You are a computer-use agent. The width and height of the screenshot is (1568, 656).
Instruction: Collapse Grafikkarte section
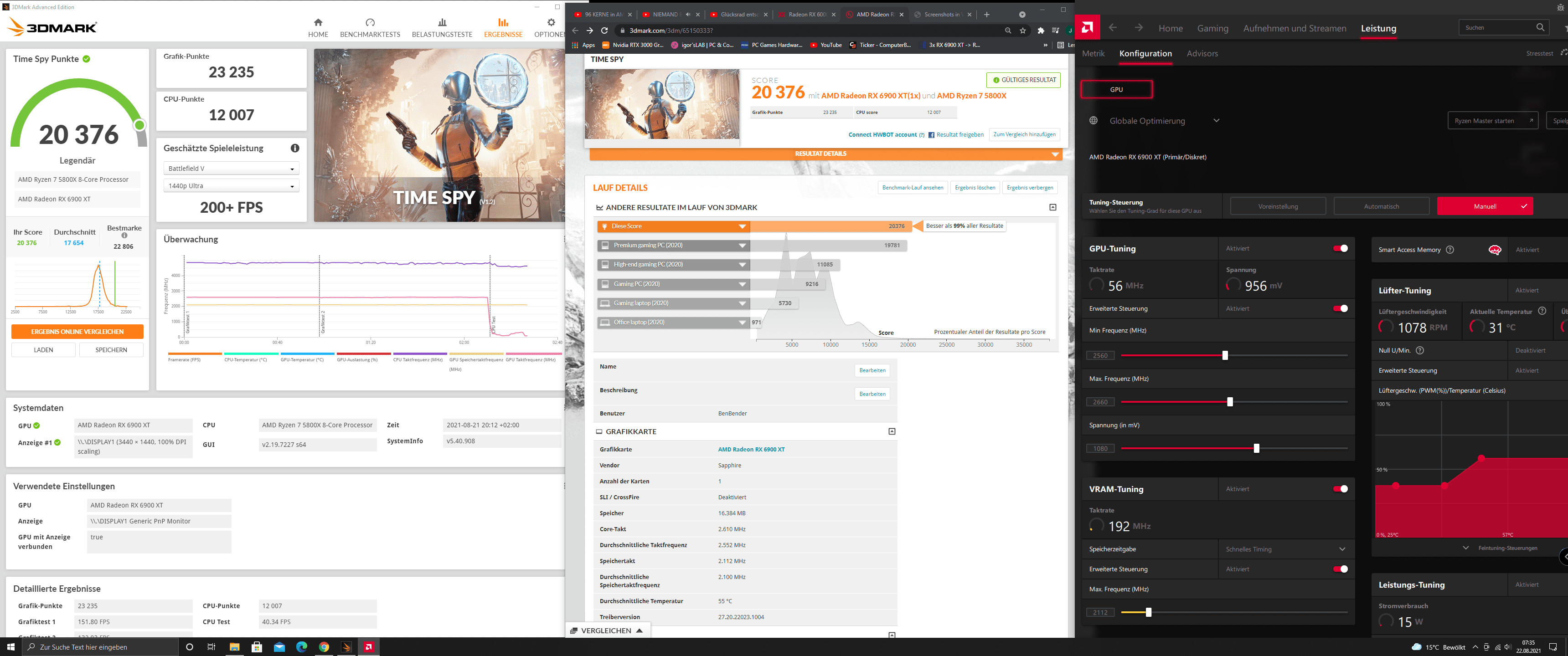[x=892, y=431]
